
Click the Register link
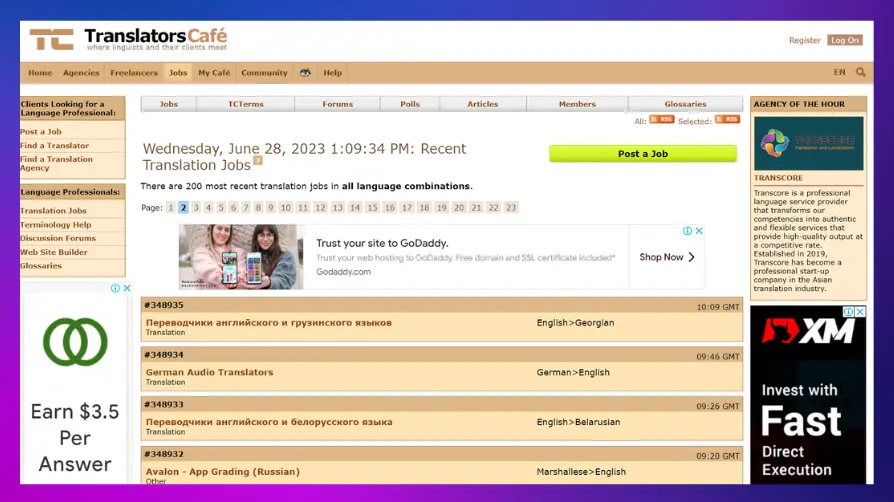tap(804, 40)
